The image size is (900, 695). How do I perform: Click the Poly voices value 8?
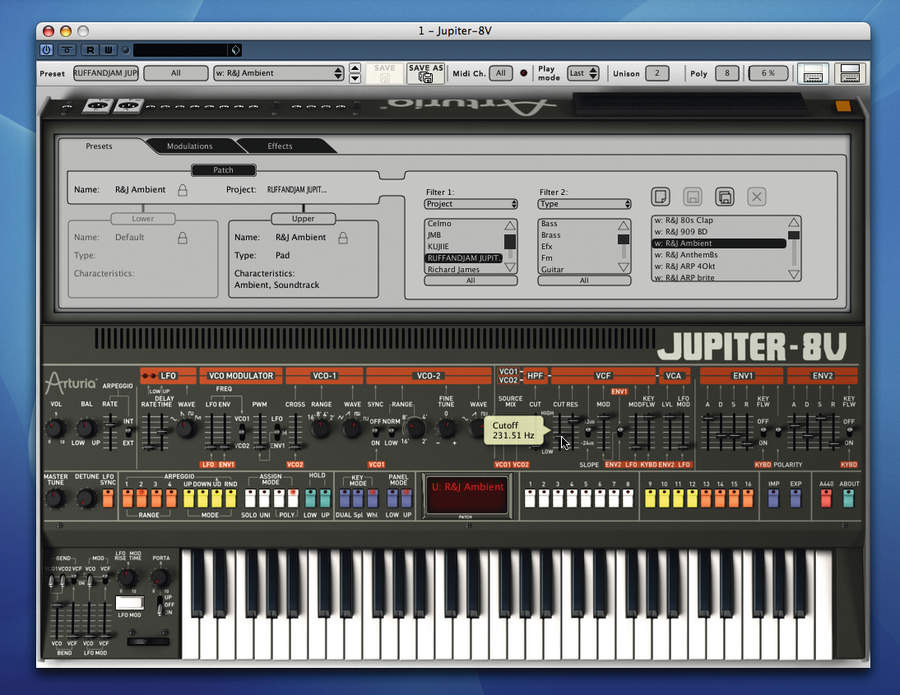[727, 73]
